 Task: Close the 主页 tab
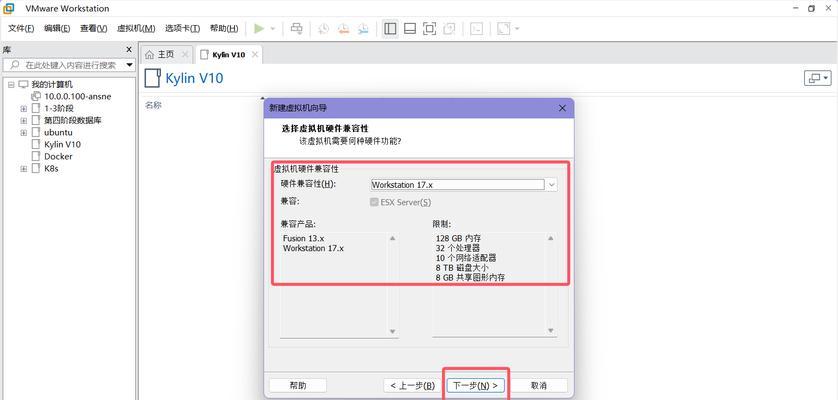(185, 55)
